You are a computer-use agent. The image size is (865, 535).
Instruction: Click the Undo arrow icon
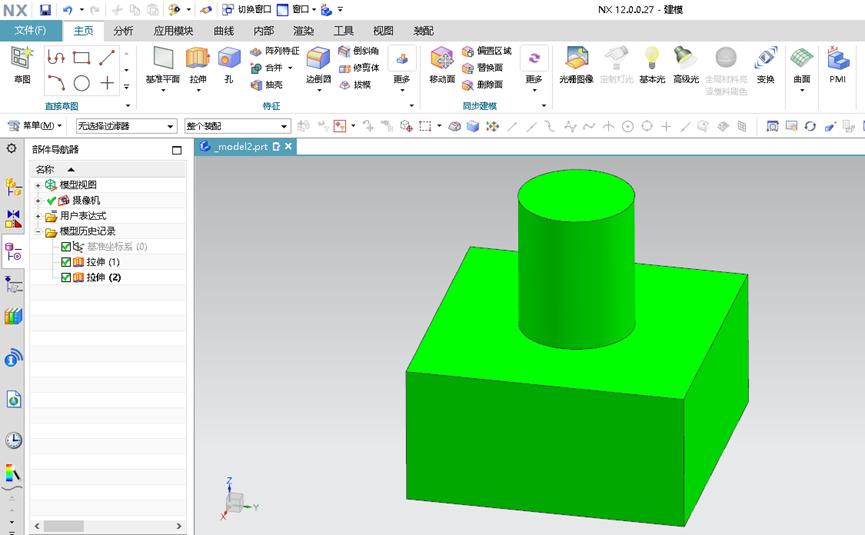pos(67,9)
